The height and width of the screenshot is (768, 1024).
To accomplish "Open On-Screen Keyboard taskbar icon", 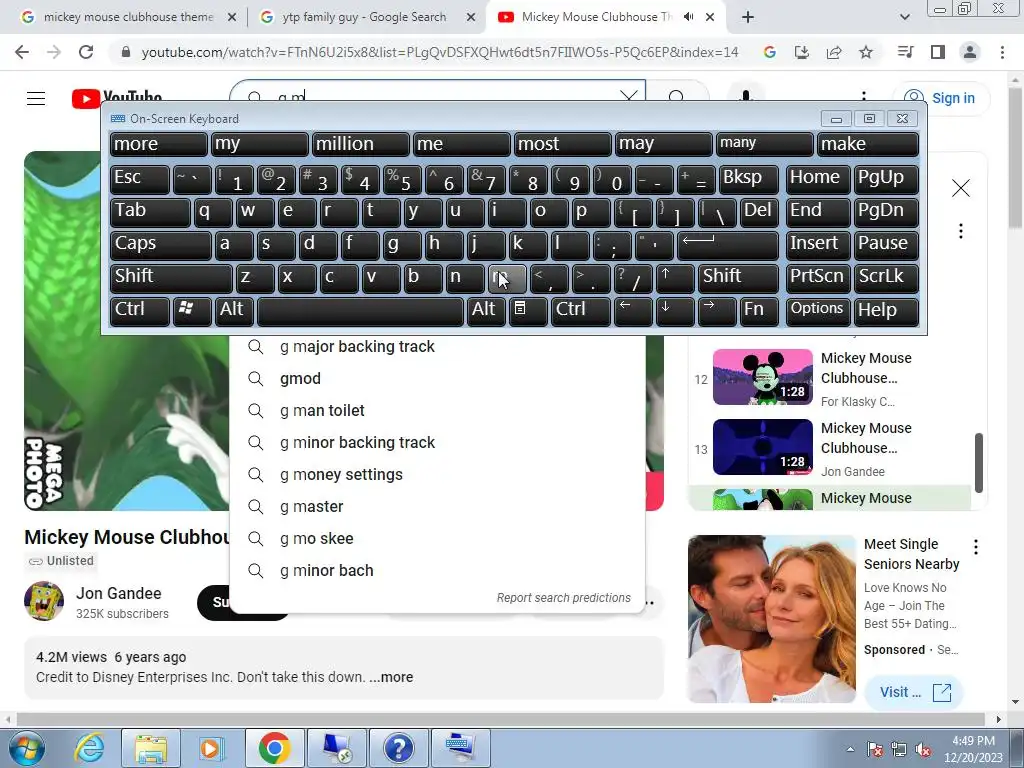I will click(x=460, y=748).
